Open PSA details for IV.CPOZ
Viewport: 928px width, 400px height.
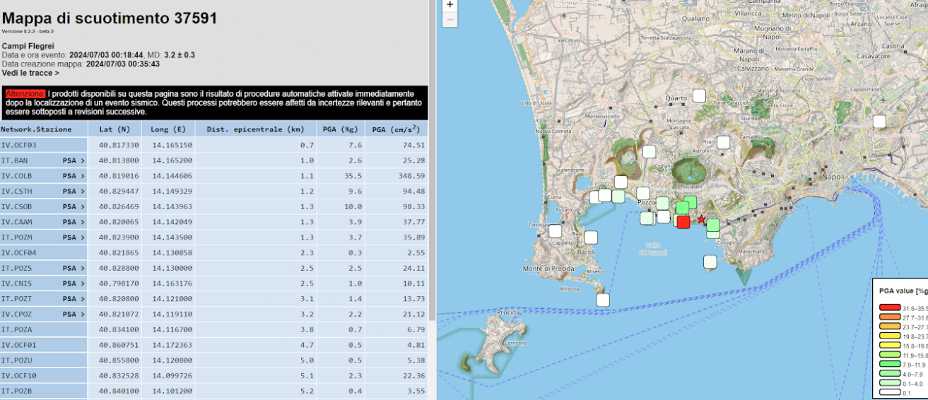pyautogui.click(x=73, y=314)
